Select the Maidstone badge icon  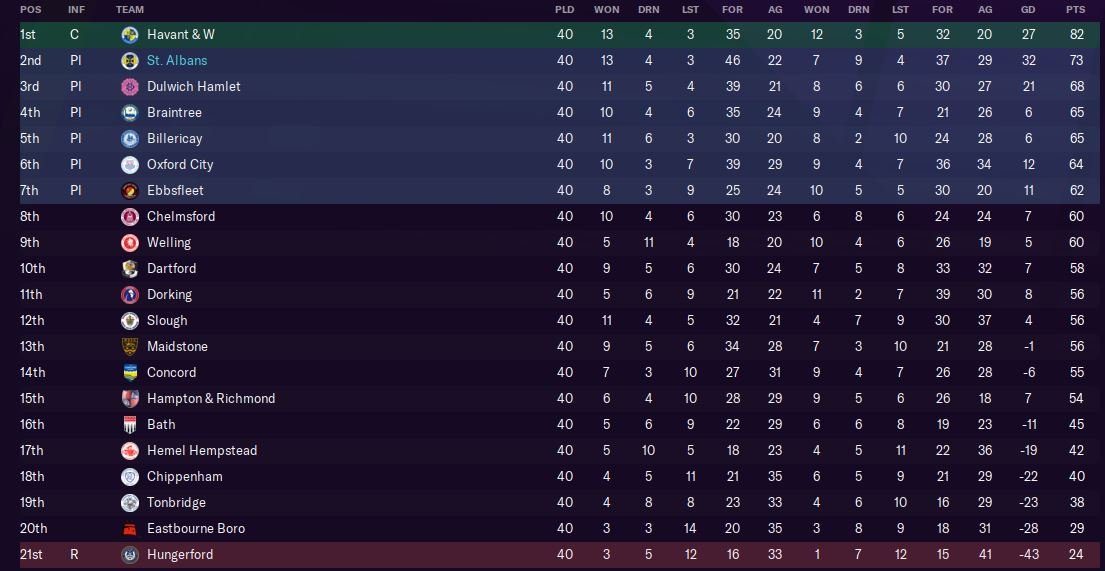[130, 347]
